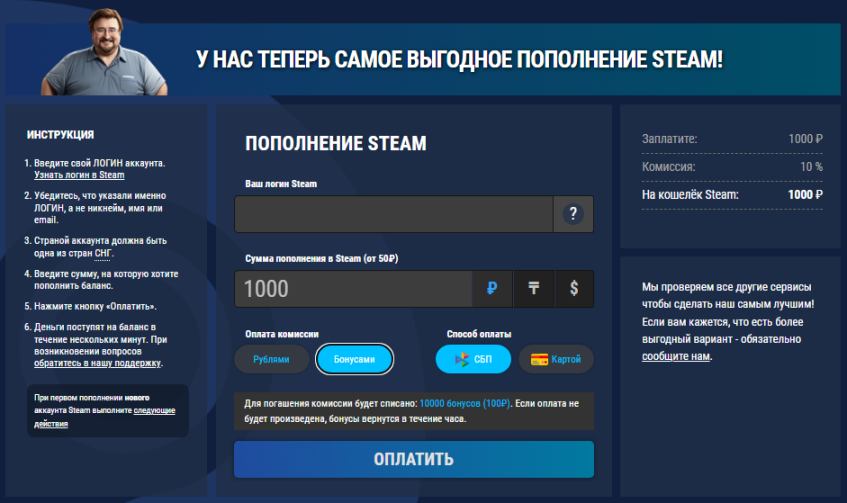Focus the Steam login input field

[x=394, y=214]
